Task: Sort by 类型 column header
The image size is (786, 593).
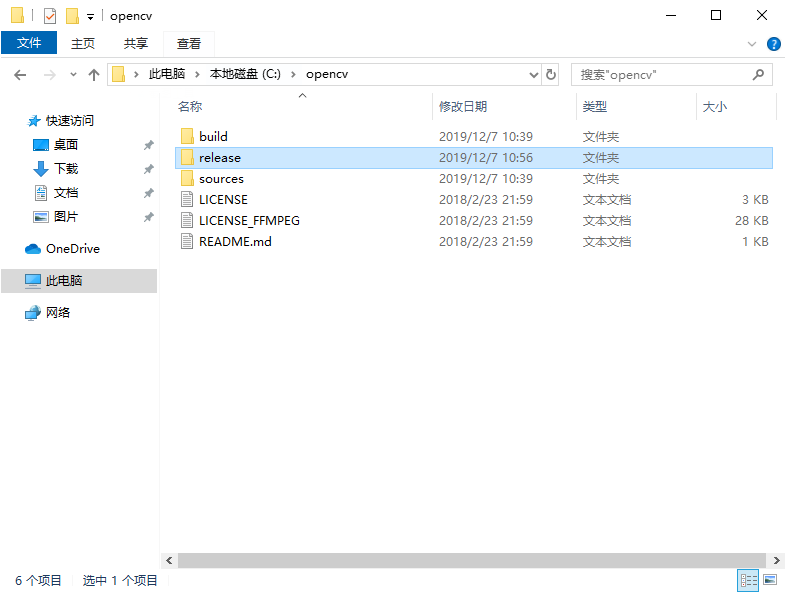Action: tap(595, 106)
